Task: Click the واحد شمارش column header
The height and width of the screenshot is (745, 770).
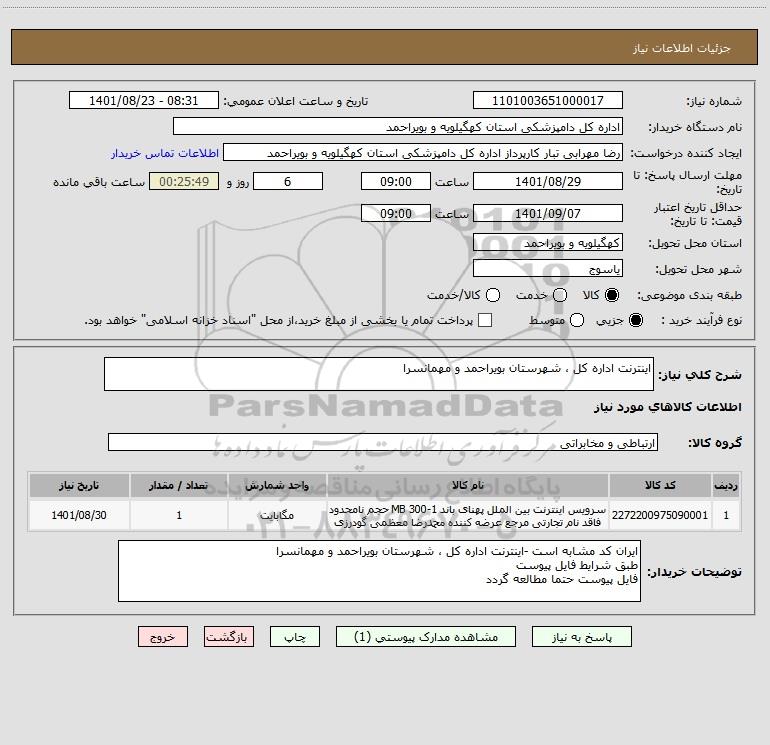Action: [277, 486]
